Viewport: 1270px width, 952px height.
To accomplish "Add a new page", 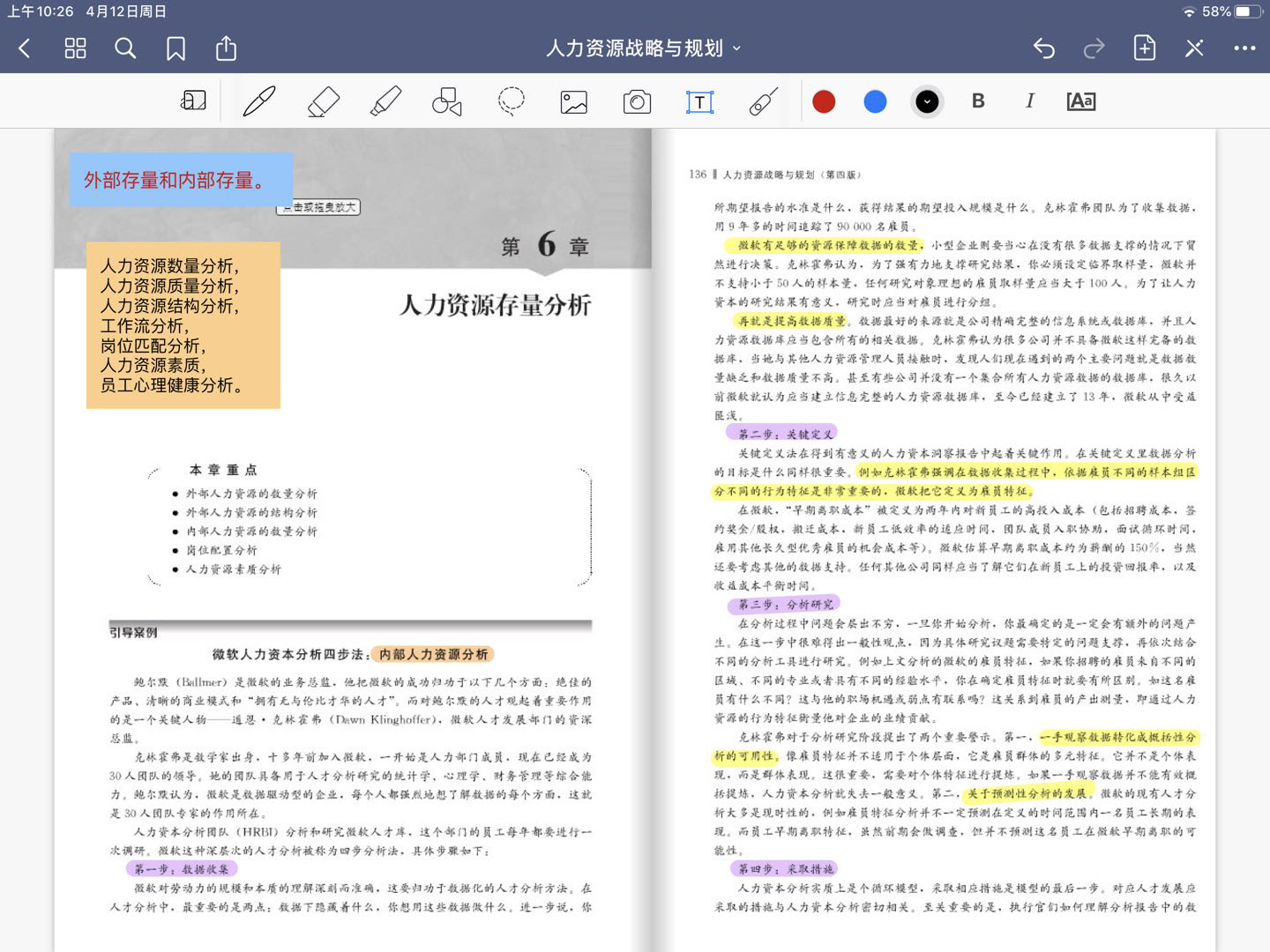I will pos(1144,48).
